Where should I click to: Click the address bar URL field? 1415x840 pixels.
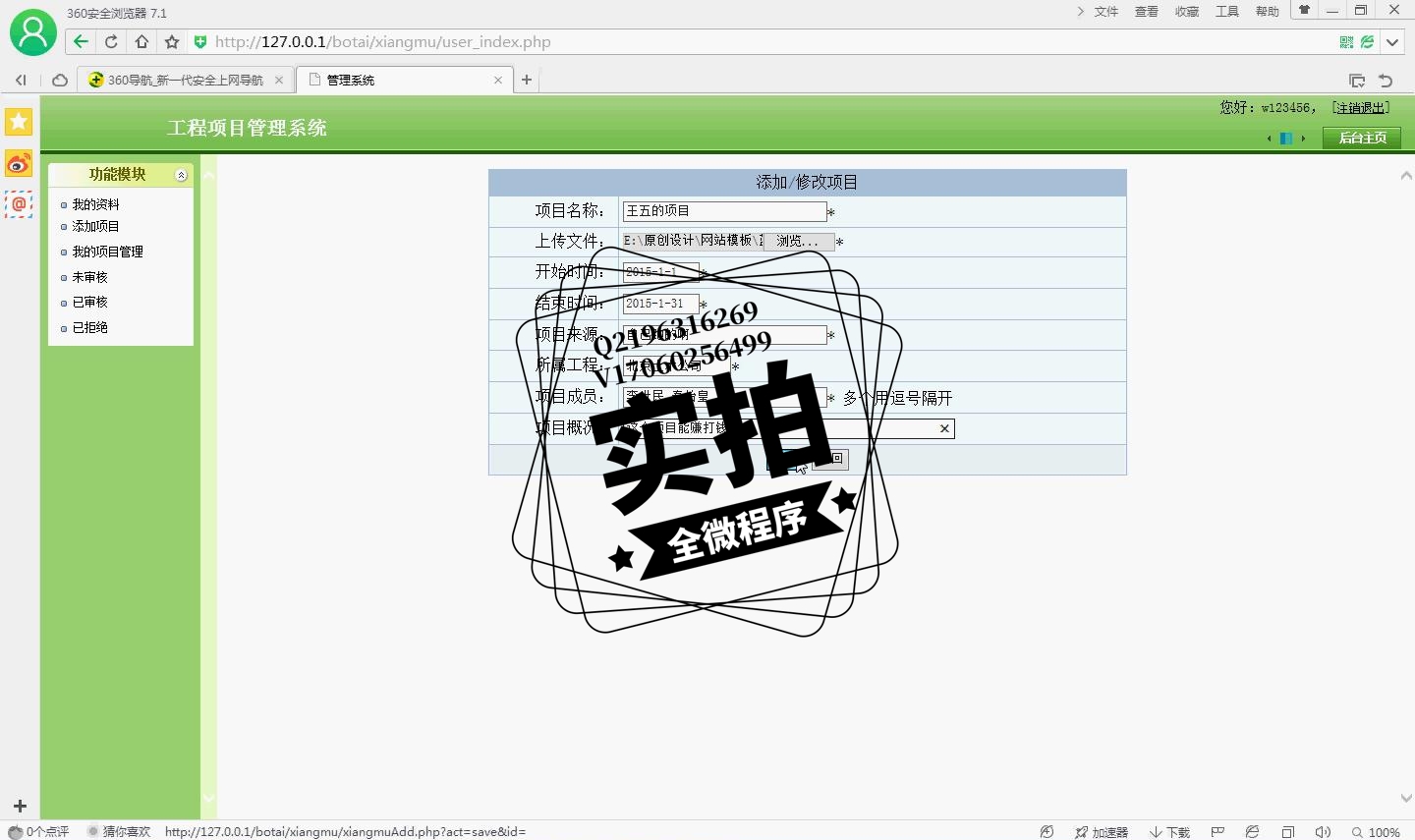point(766,41)
